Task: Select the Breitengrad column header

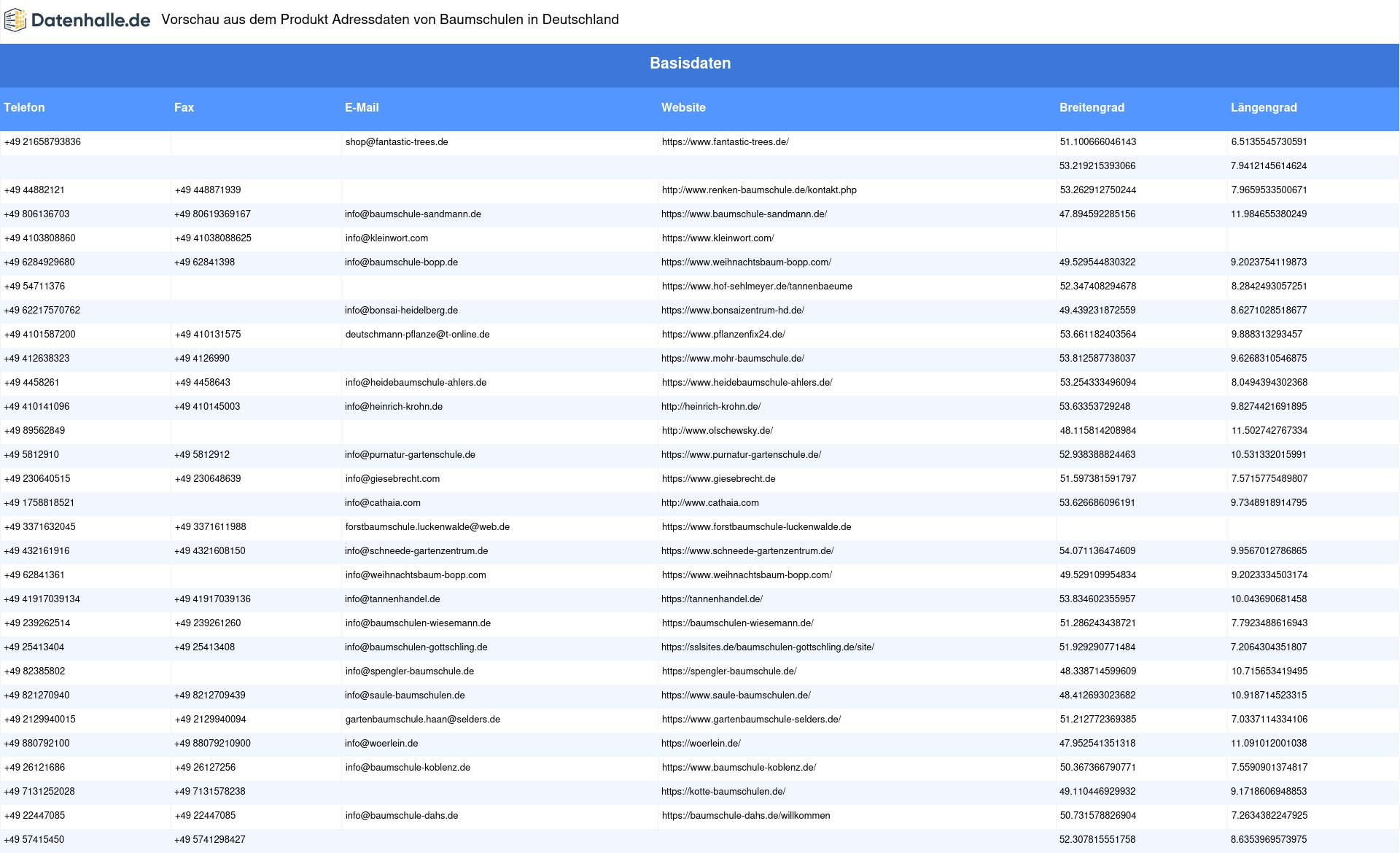Action: pyautogui.click(x=1092, y=108)
